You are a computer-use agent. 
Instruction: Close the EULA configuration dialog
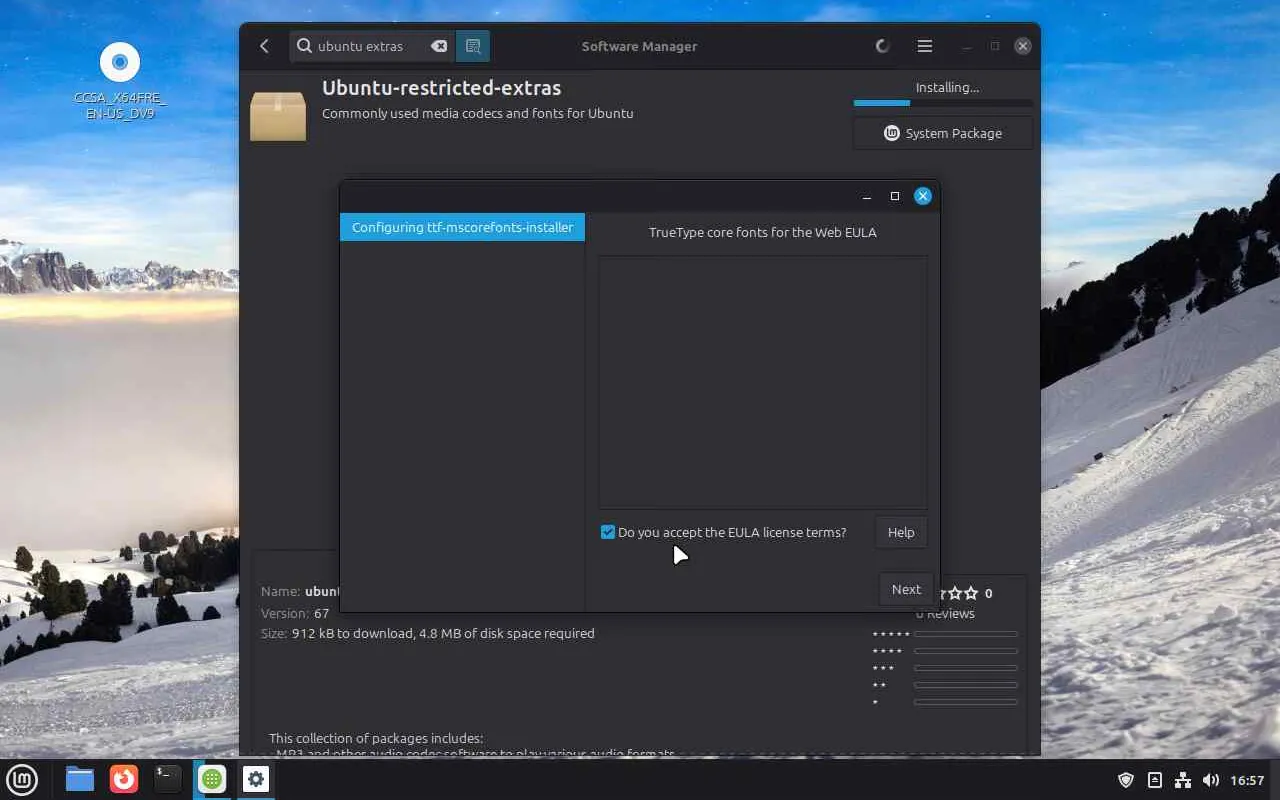923,196
